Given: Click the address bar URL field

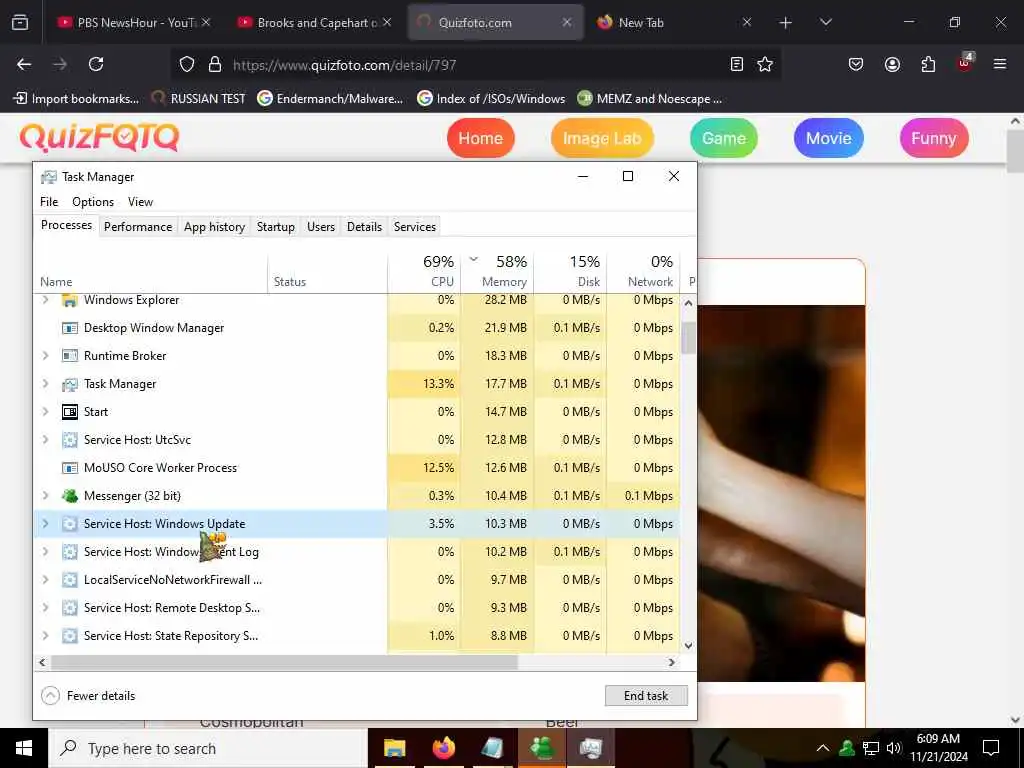Looking at the screenshot, I should 477,65.
